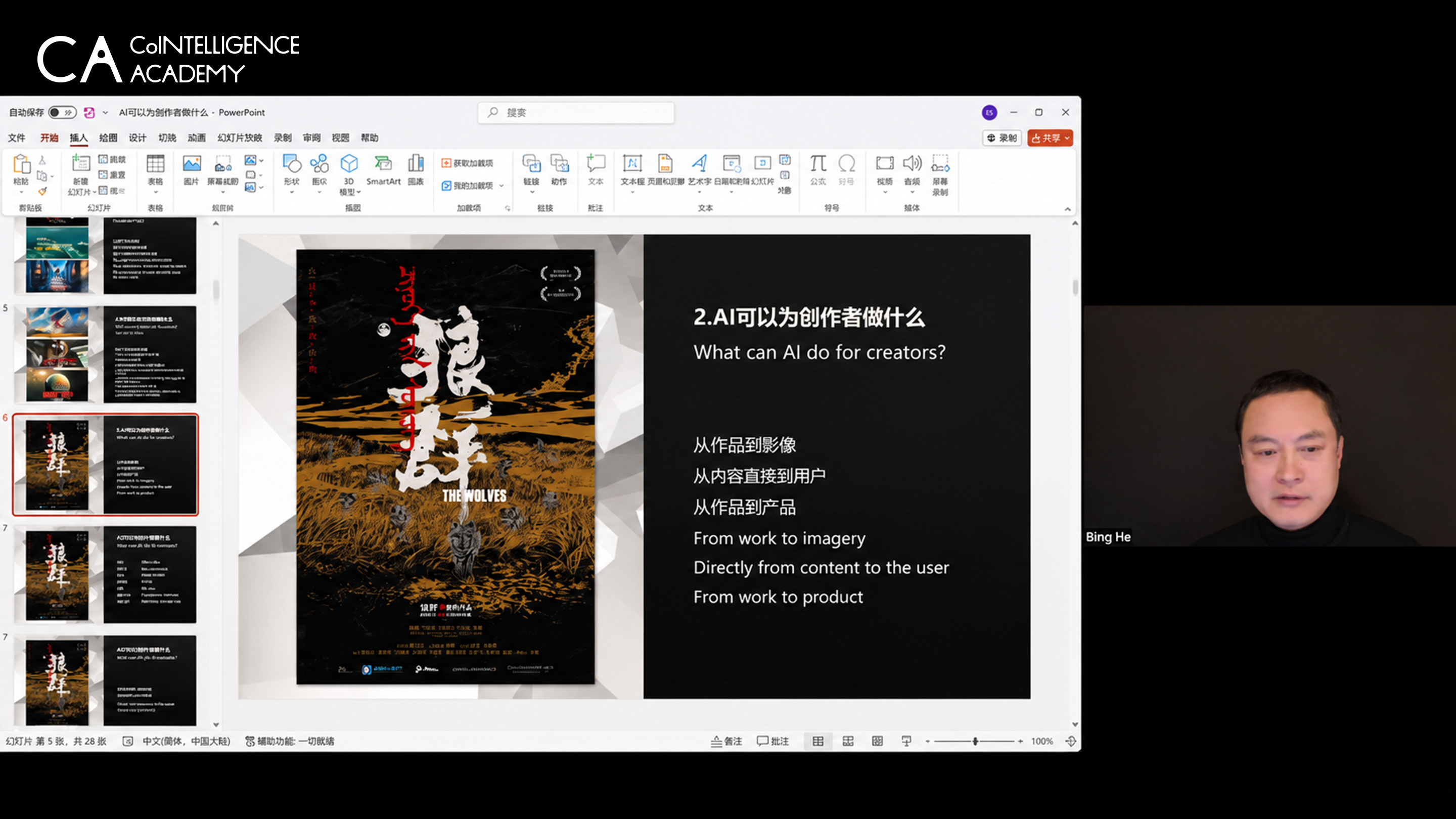
Task: Open the File (文件) tab
Action: [16, 138]
